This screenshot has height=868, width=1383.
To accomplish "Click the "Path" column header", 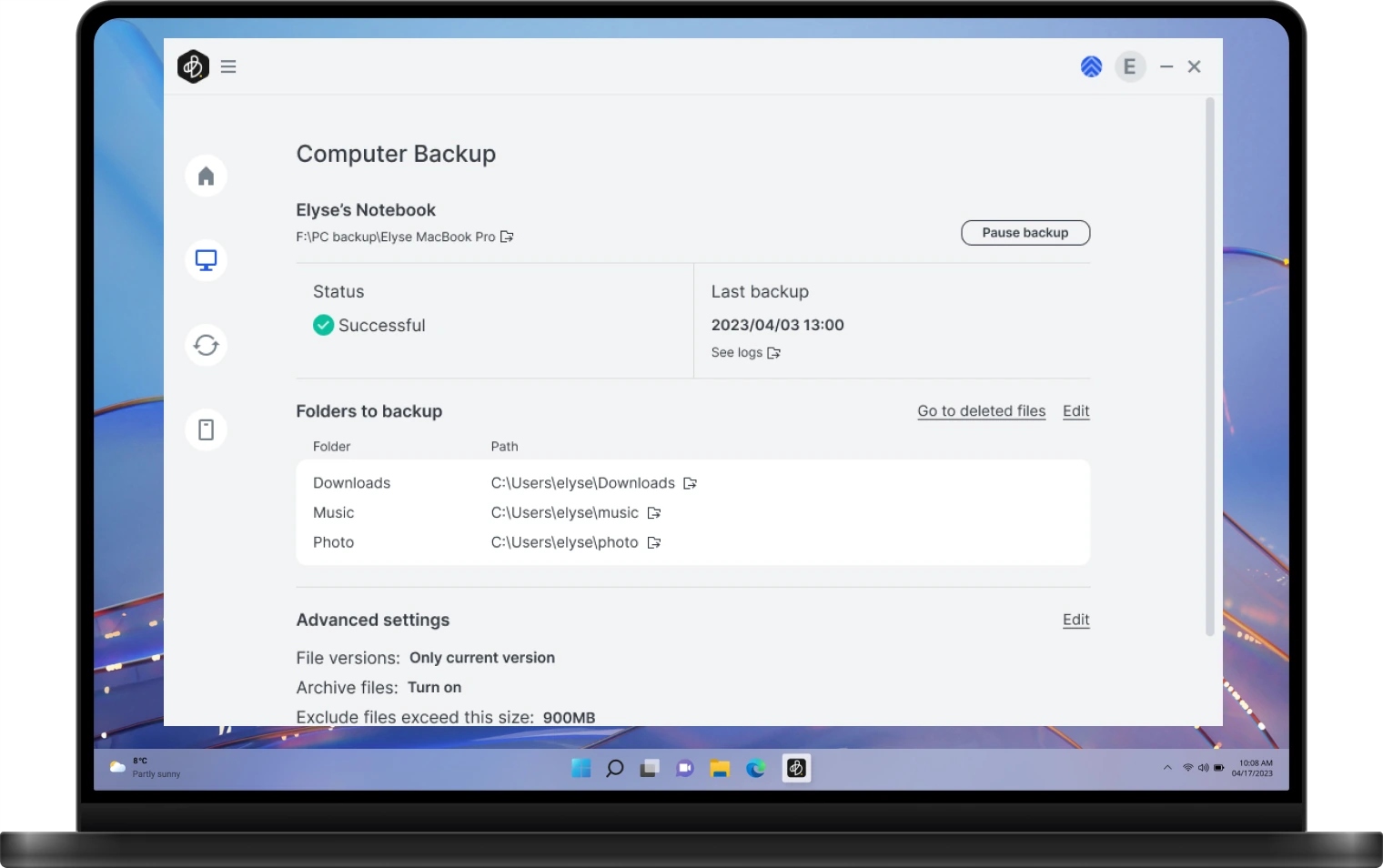I will click(505, 447).
